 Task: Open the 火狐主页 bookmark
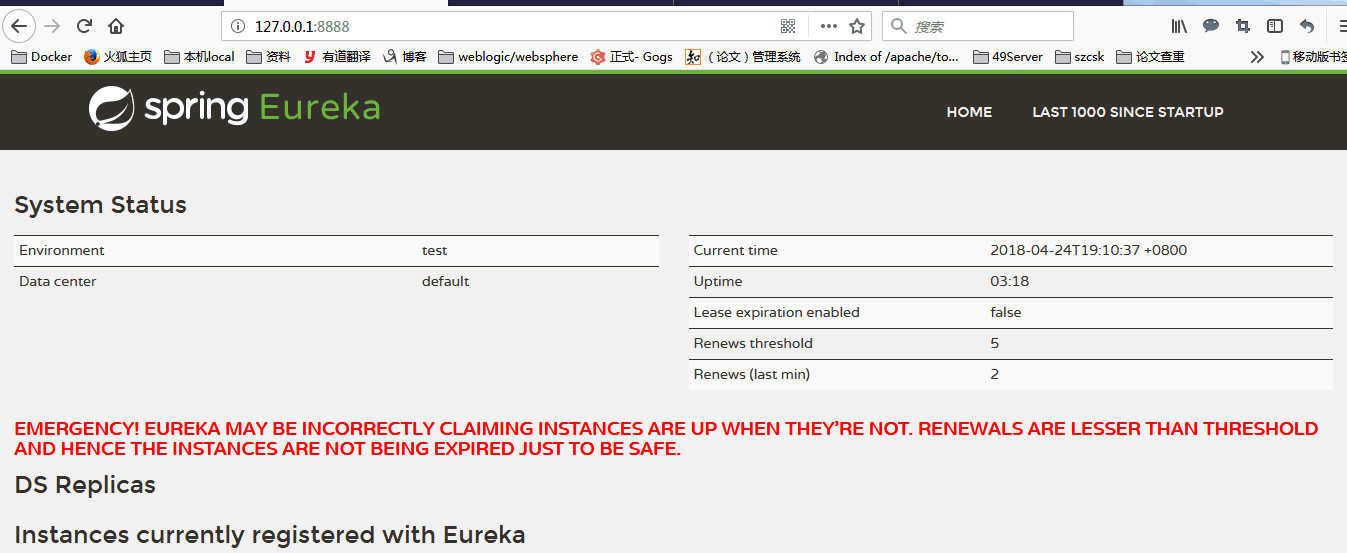[118, 57]
